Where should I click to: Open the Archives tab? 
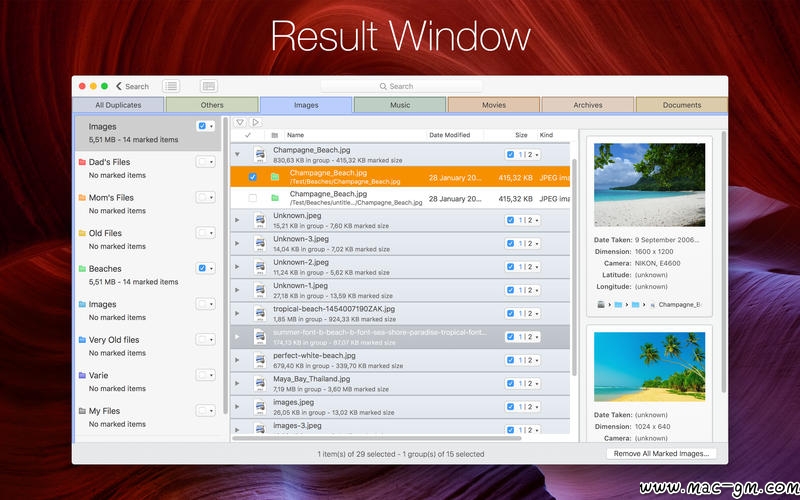click(588, 105)
